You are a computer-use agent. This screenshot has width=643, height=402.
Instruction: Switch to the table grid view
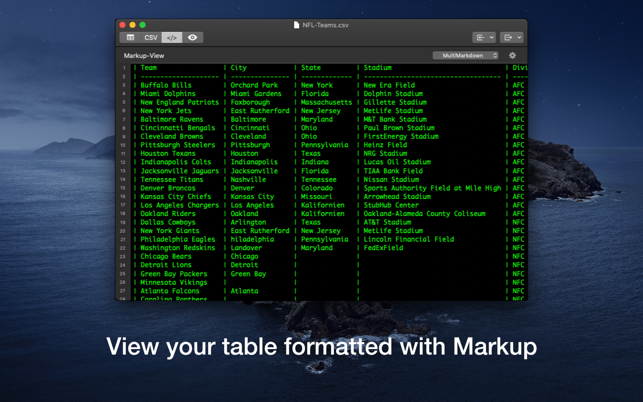(130, 37)
